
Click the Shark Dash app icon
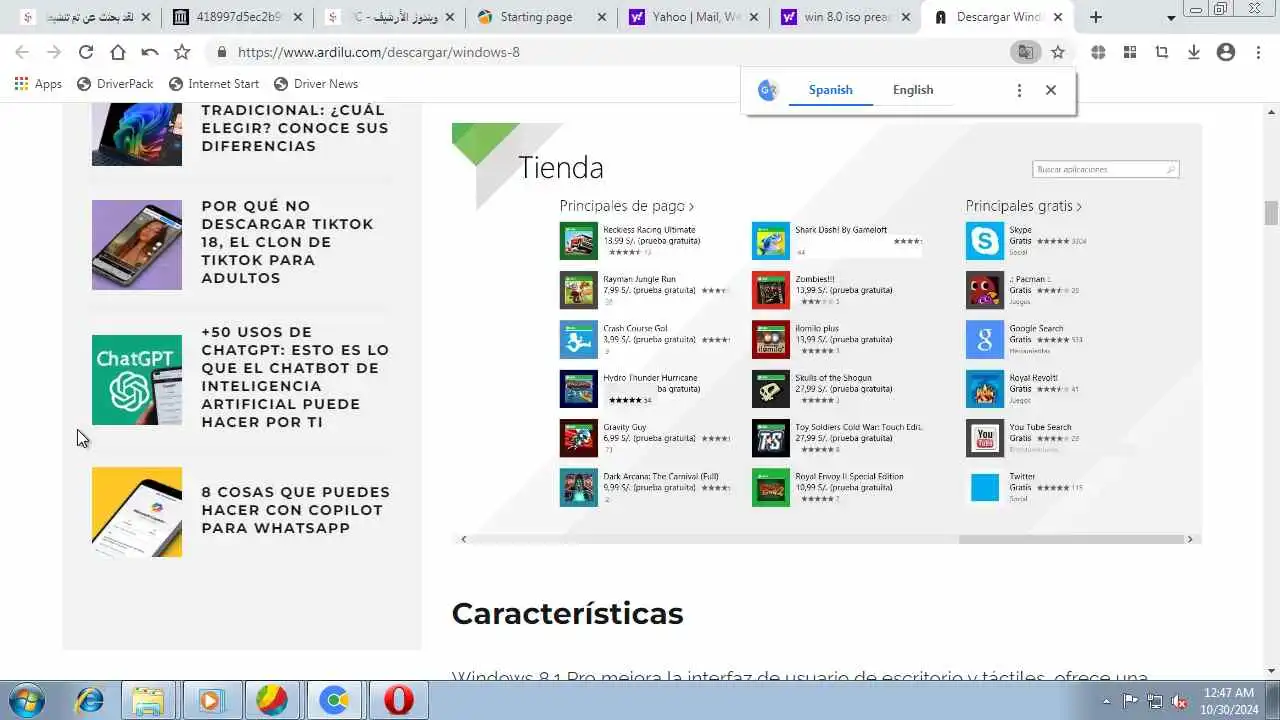pos(771,241)
